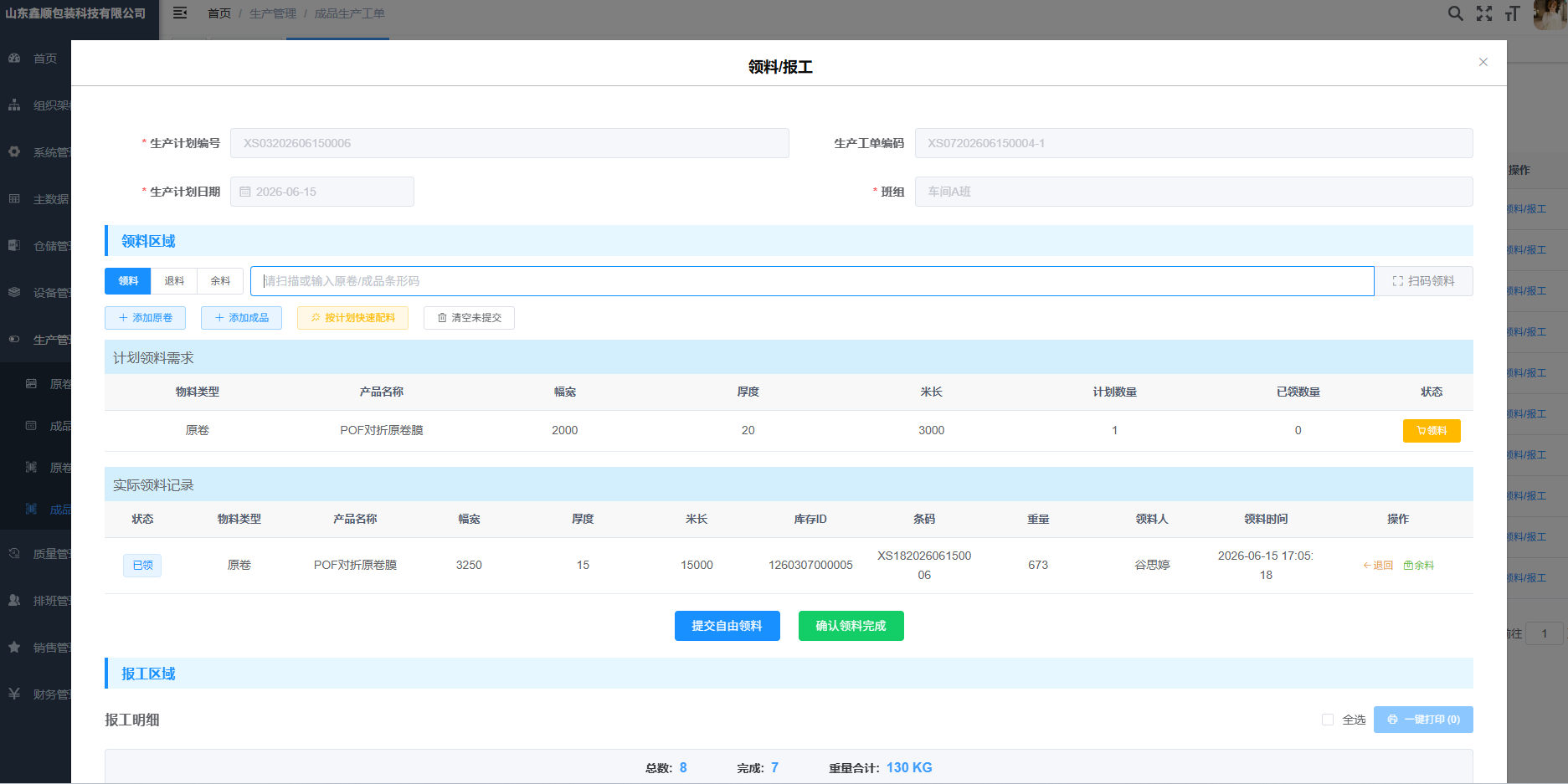This screenshot has height=784, width=1568.
Task: Switch to the 余料 tab
Action: click(x=220, y=281)
